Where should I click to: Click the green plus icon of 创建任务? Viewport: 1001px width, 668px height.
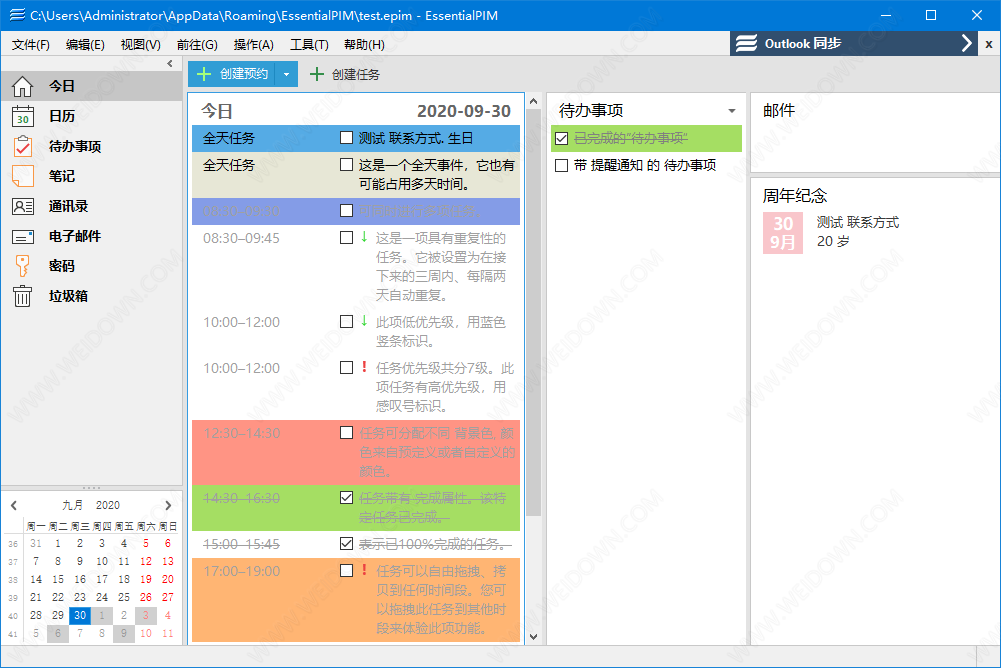click(x=317, y=74)
